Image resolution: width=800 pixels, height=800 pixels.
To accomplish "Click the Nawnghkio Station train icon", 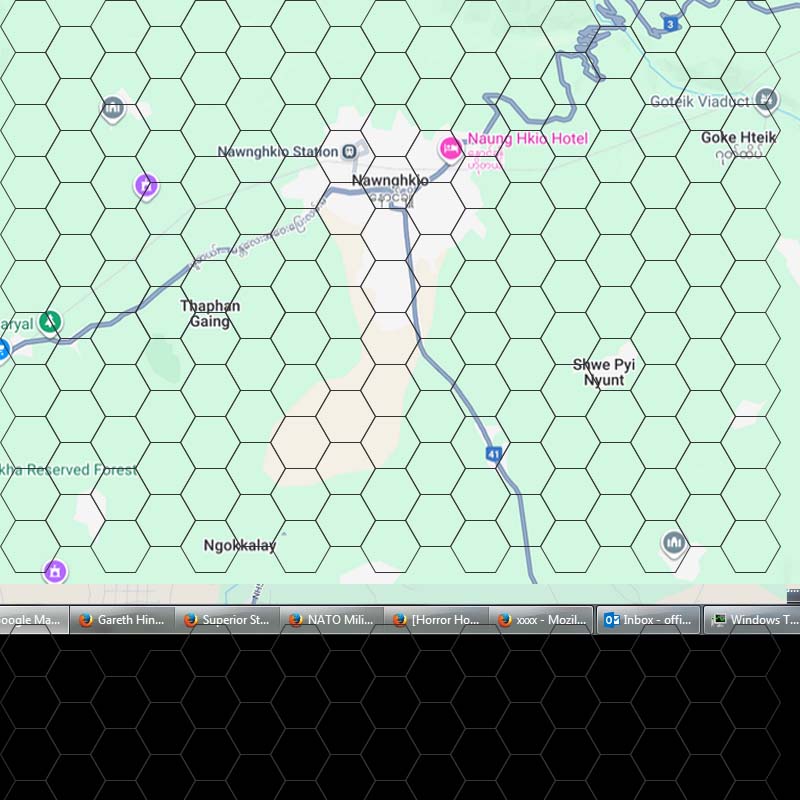I will coord(349,151).
